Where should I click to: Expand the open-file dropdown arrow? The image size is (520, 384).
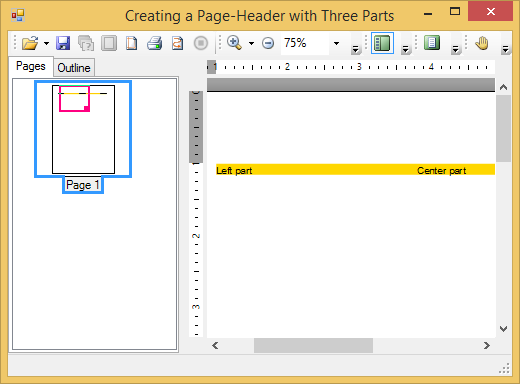pos(46,43)
